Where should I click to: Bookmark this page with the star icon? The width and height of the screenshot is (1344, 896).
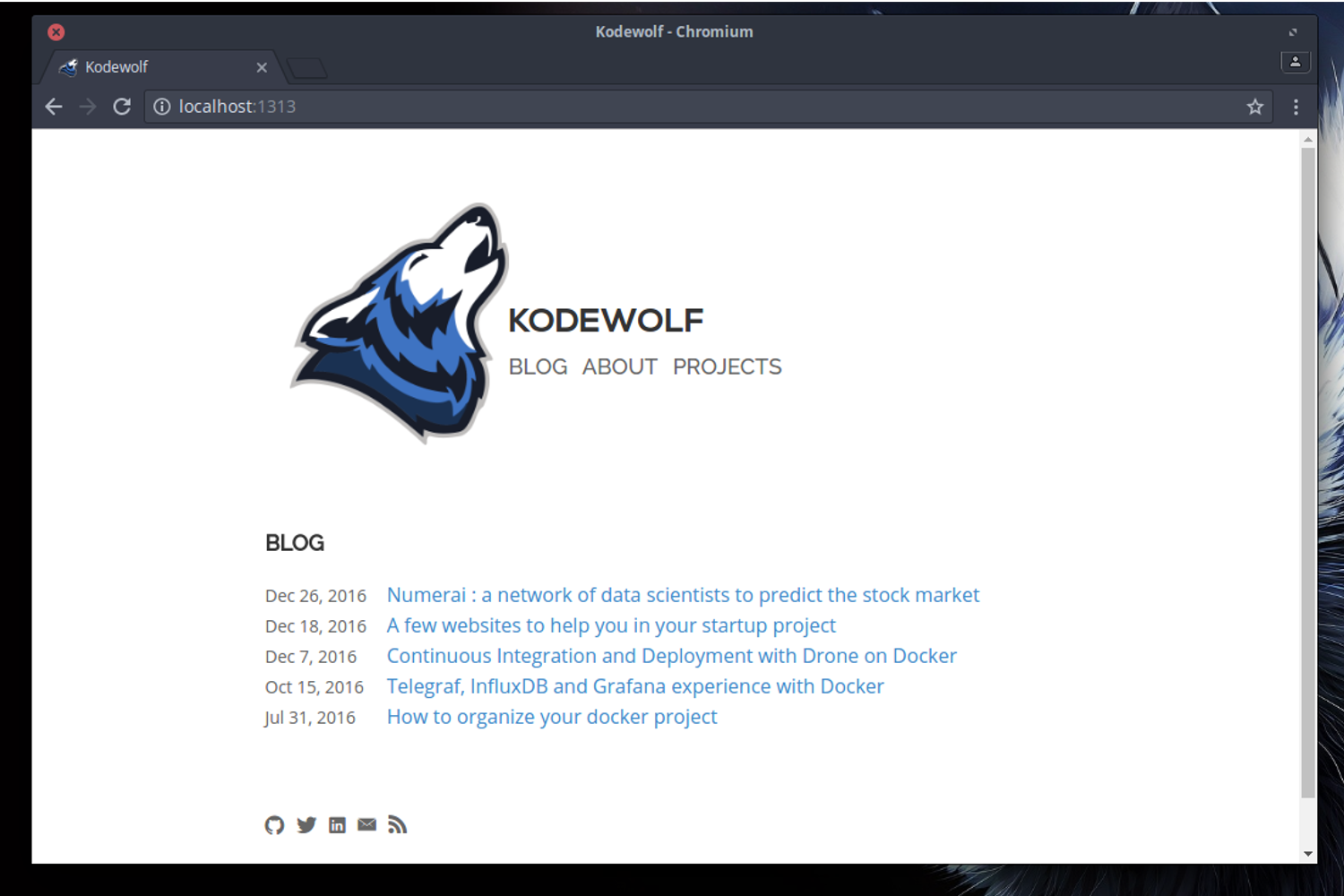1254,107
